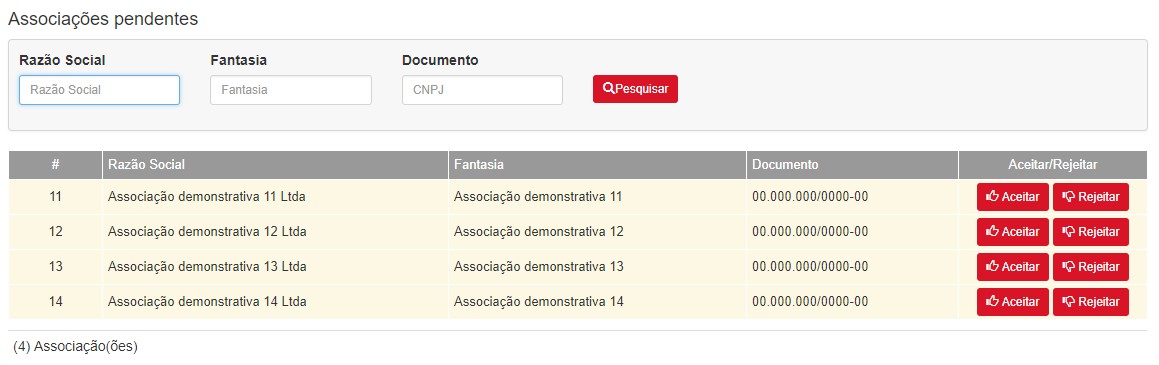Click thumbs-up icon in row 13

993,267
